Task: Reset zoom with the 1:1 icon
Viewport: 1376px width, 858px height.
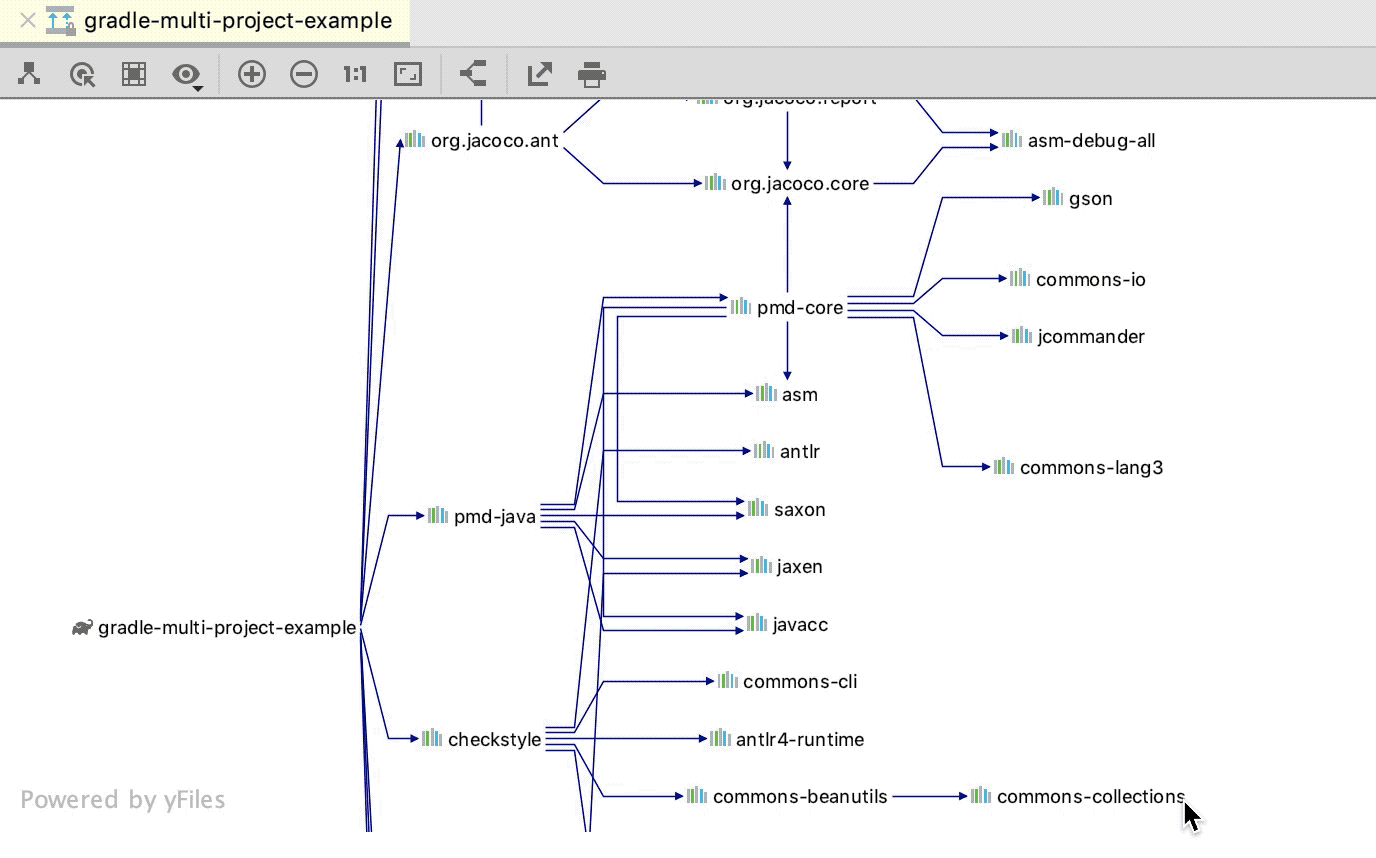Action: click(353, 73)
